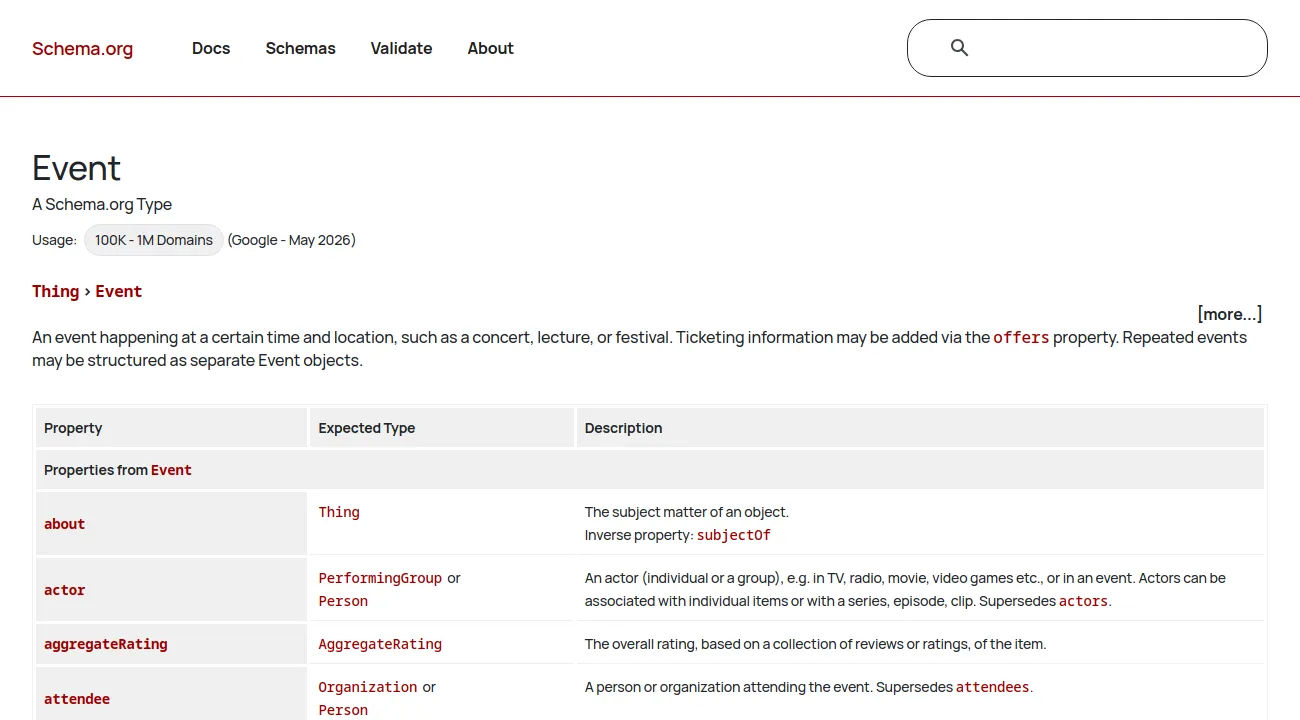
Task: Open the Validate menu item
Action: click(401, 48)
